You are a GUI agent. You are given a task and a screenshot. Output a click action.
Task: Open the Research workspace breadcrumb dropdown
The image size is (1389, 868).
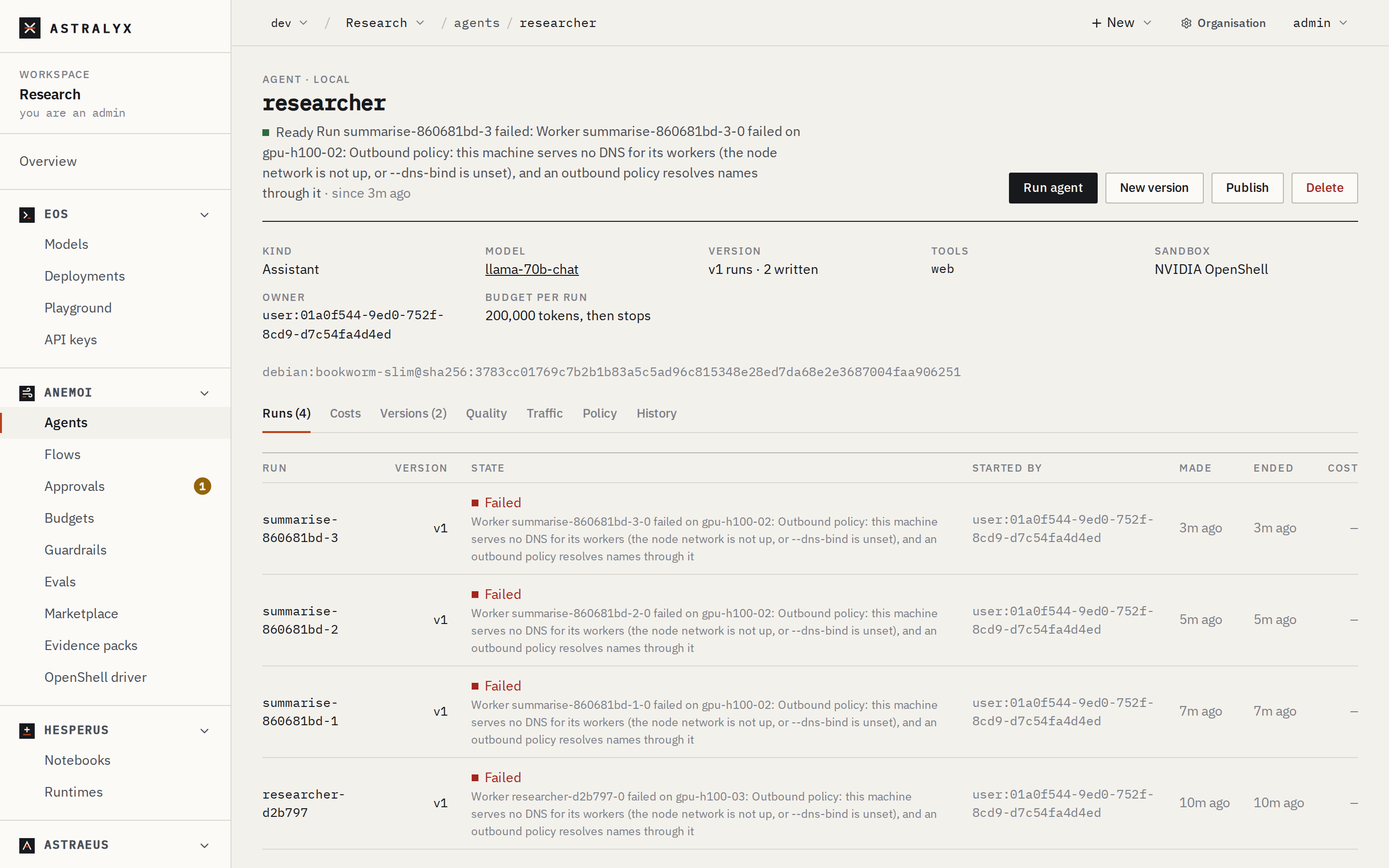pos(384,23)
